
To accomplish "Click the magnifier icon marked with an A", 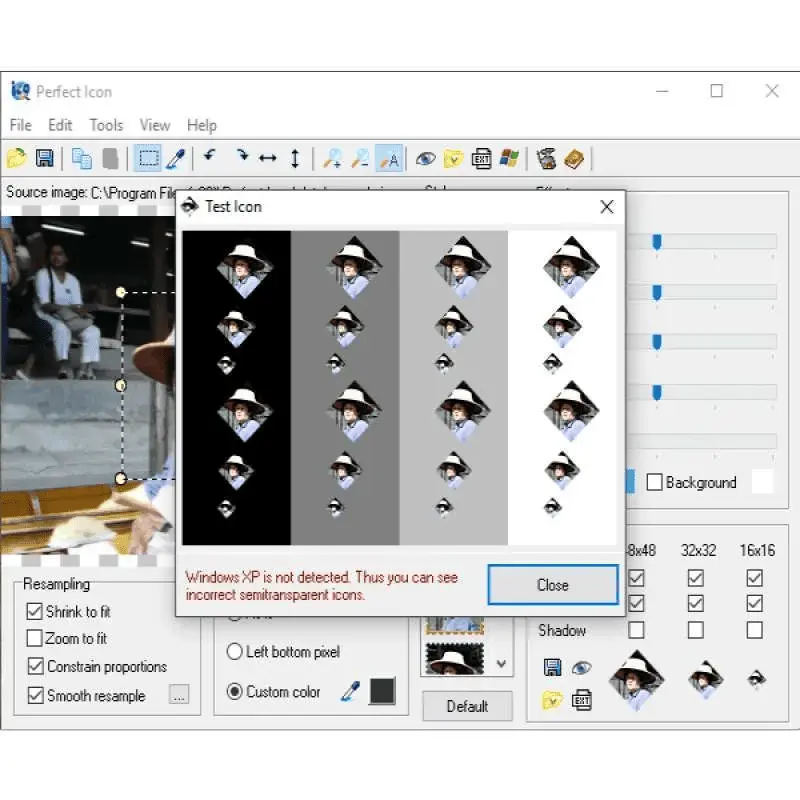I will (389, 158).
